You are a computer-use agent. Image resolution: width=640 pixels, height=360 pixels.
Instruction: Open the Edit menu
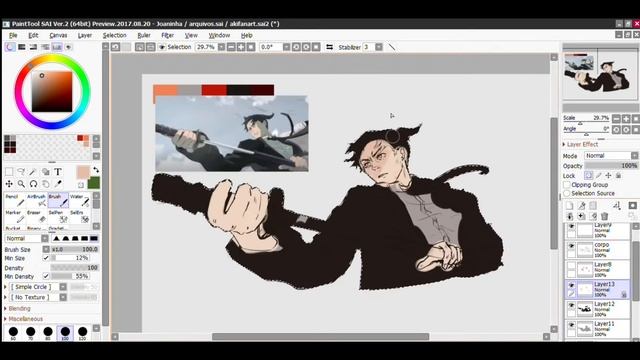(33, 36)
